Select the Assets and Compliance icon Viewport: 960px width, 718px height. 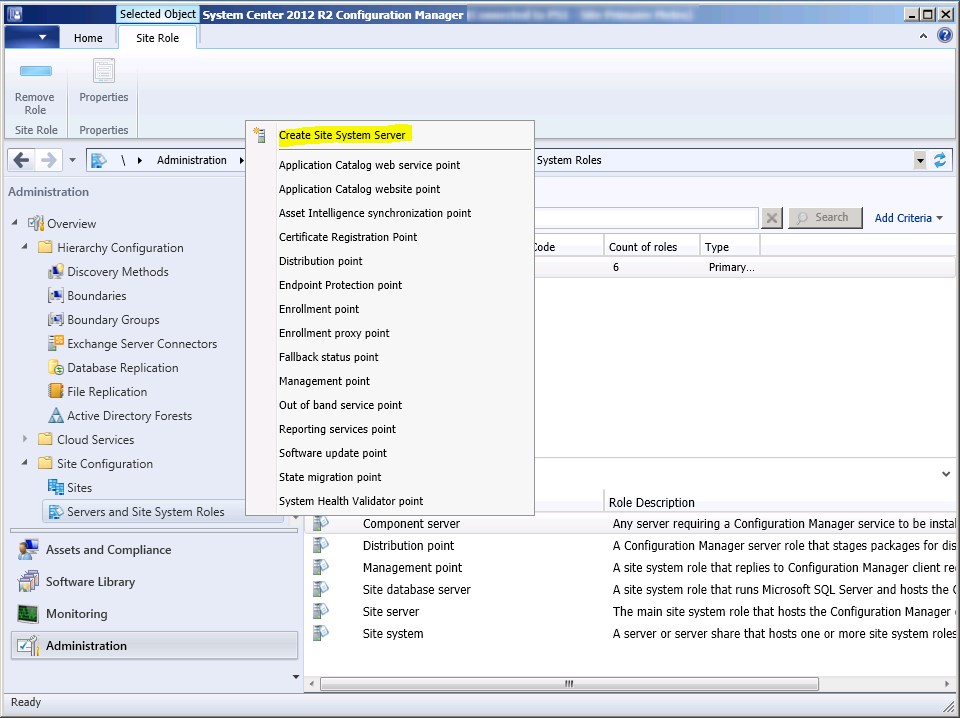pos(28,550)
